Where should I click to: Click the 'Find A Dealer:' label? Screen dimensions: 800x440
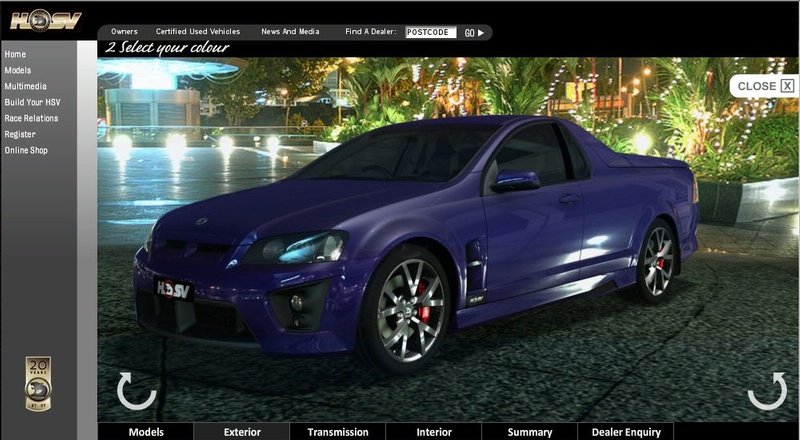370,32
